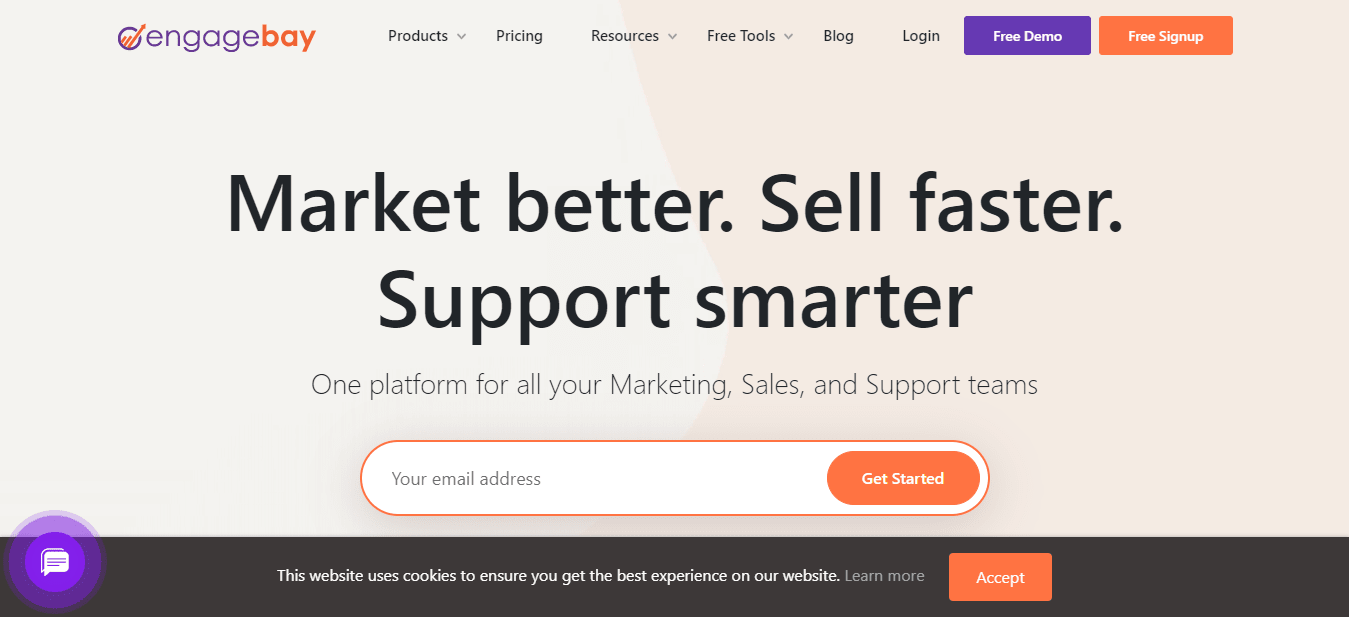Click the Get Started button
The height and width of the screenshot is (617, 1349).
pos(903,478)
